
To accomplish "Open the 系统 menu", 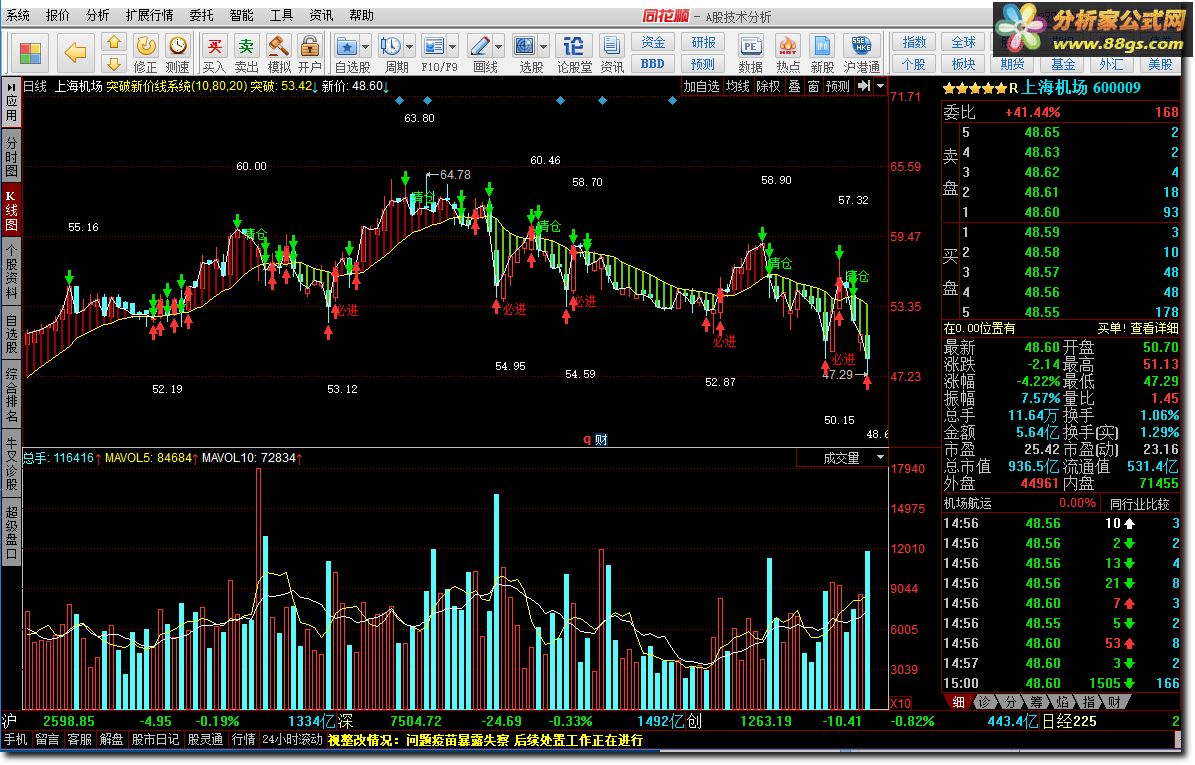I will click(18, 15).
